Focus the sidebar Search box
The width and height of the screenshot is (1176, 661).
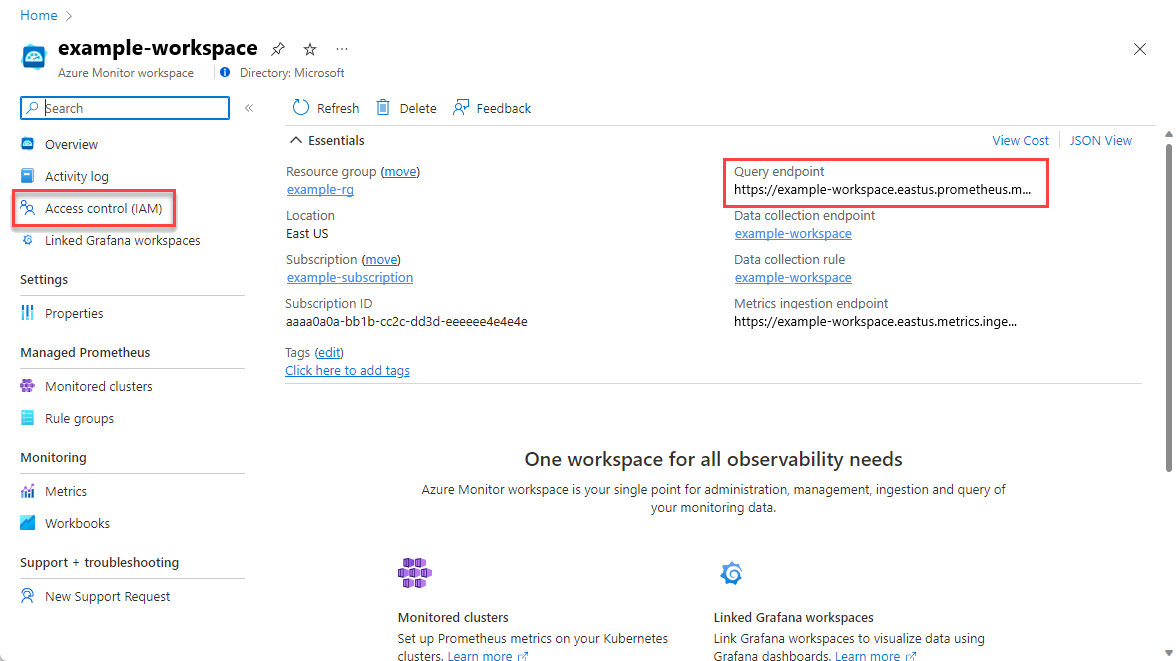pyautogui.click(x=124, y=108)
